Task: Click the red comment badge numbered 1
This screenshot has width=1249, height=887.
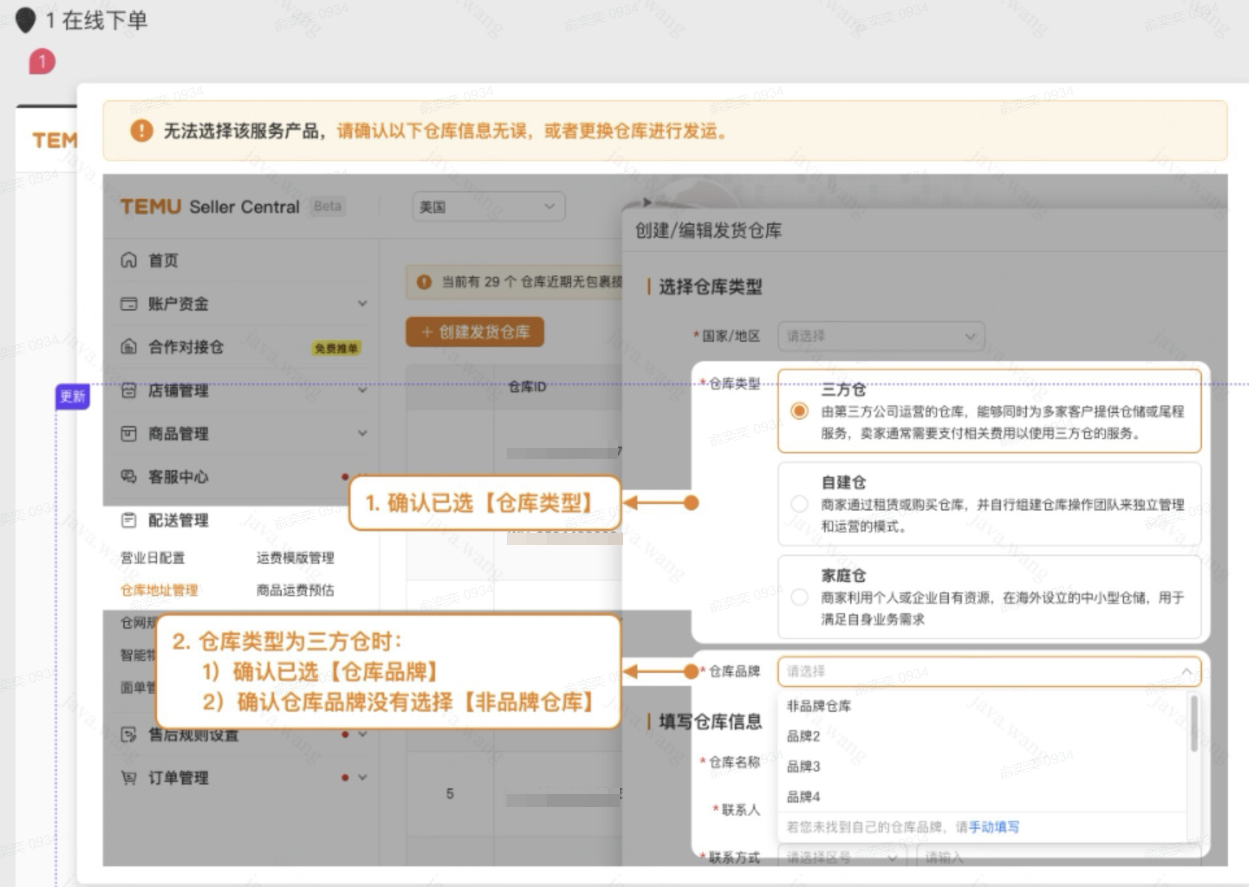Action: click(42, 63)
